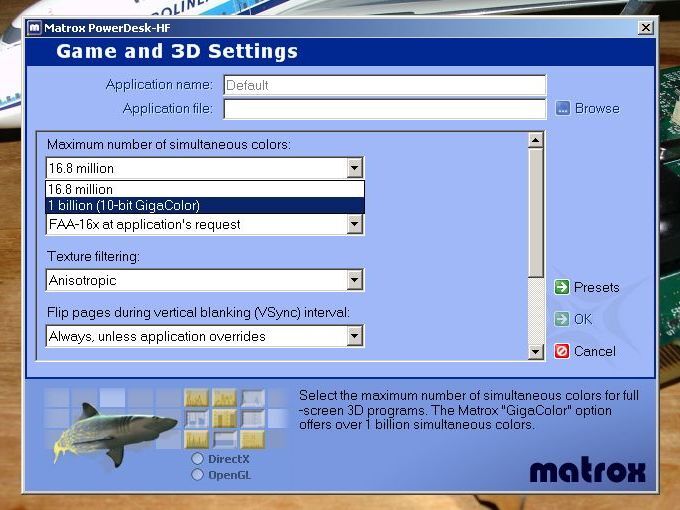This screenshot has width=680, height=510.
Task: Open the simultaneous colors dropdown arrow
Action: tap(354, 168)
